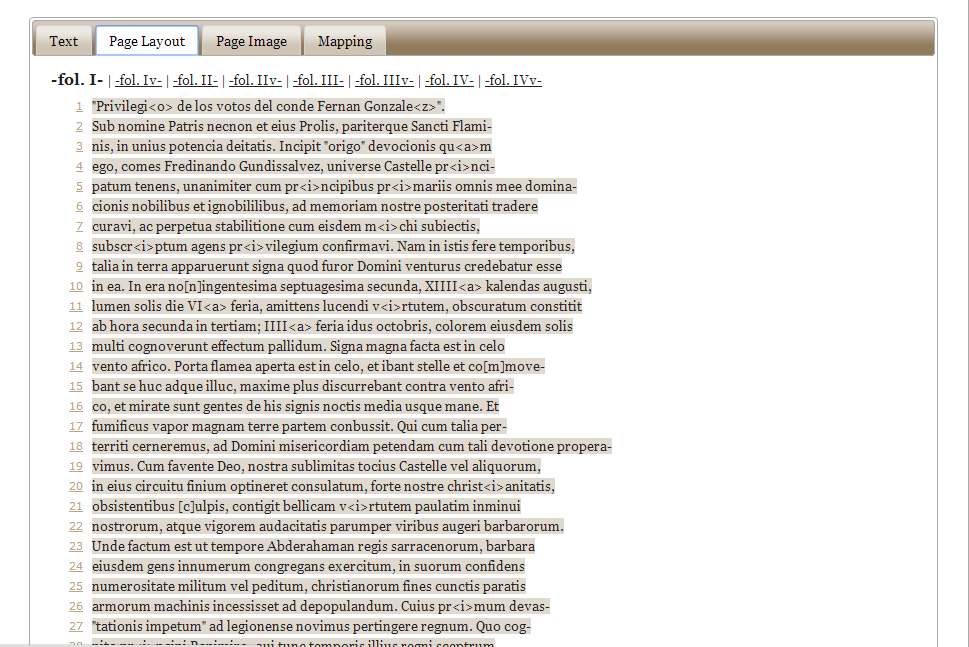969x647 pixels.
Task: Select the line "armorum machinis incessisset"
Action: [321, 606]
